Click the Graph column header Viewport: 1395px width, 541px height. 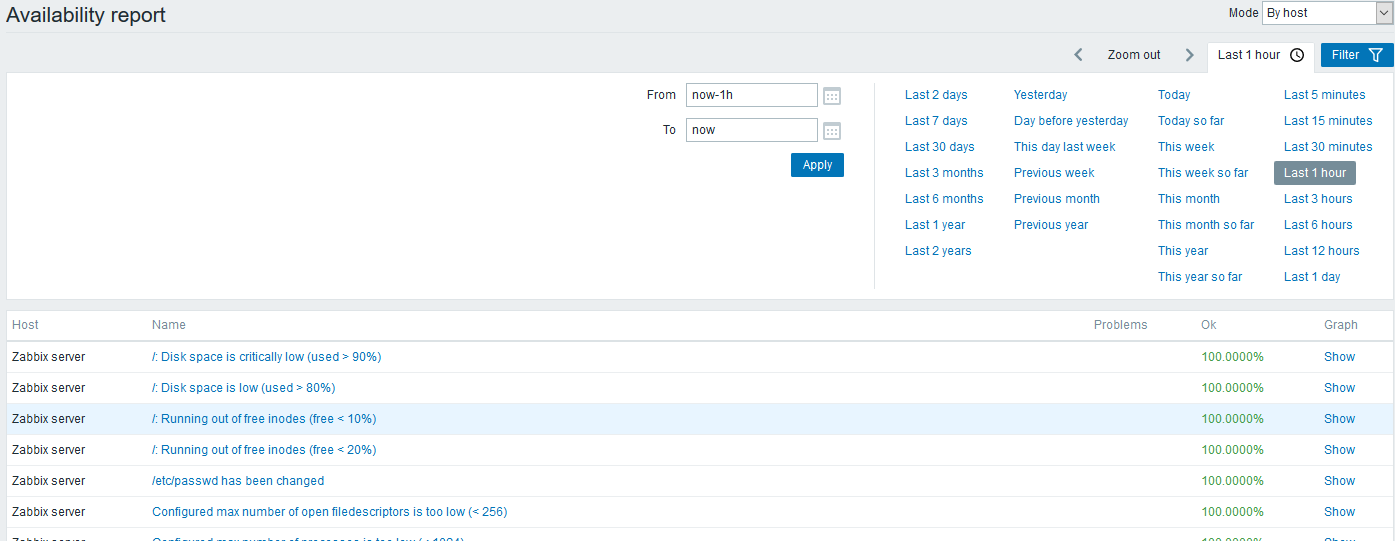[x=1341, y=325]
